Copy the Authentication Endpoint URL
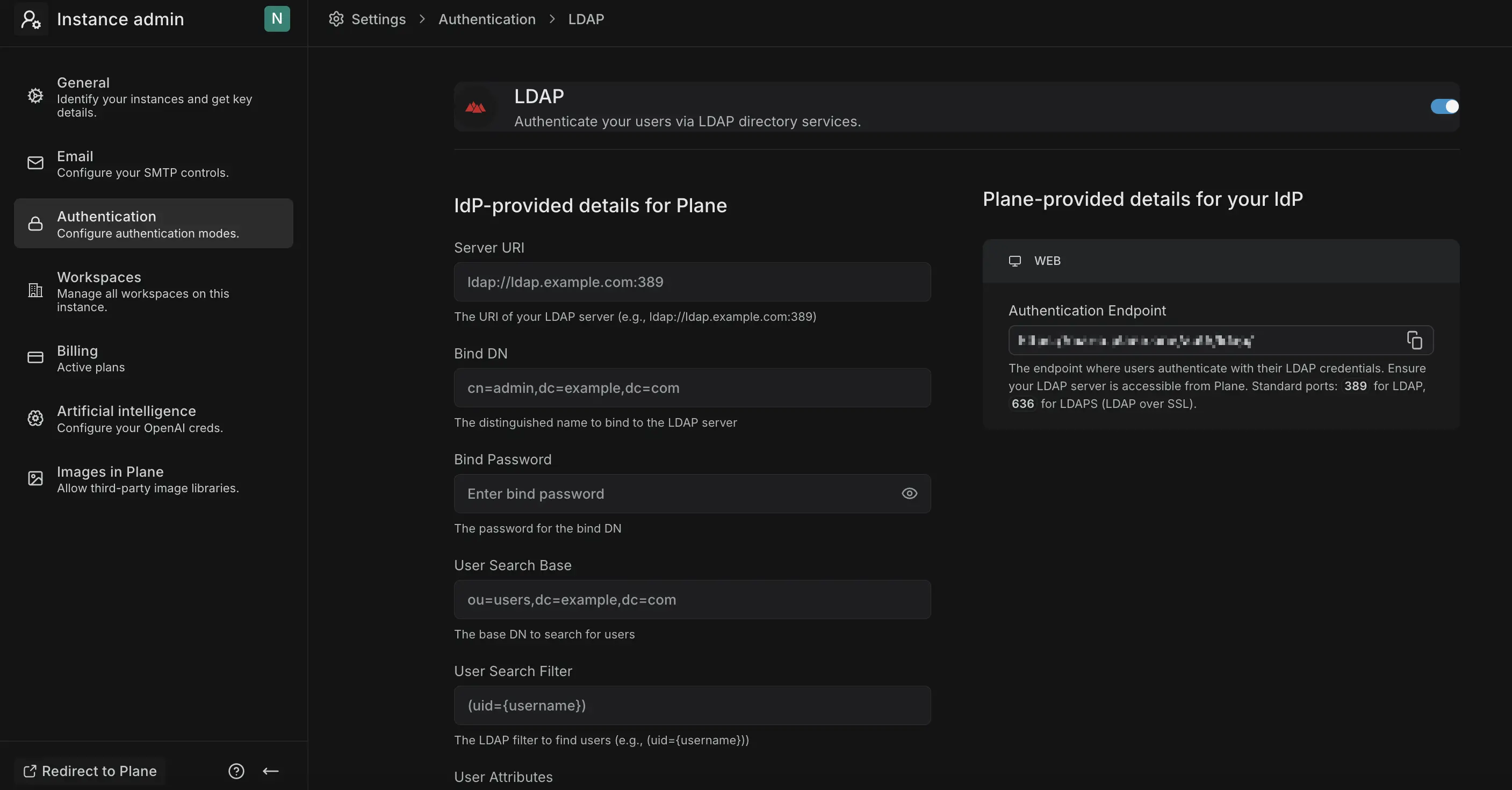1512x790 pixels. 1415,340
